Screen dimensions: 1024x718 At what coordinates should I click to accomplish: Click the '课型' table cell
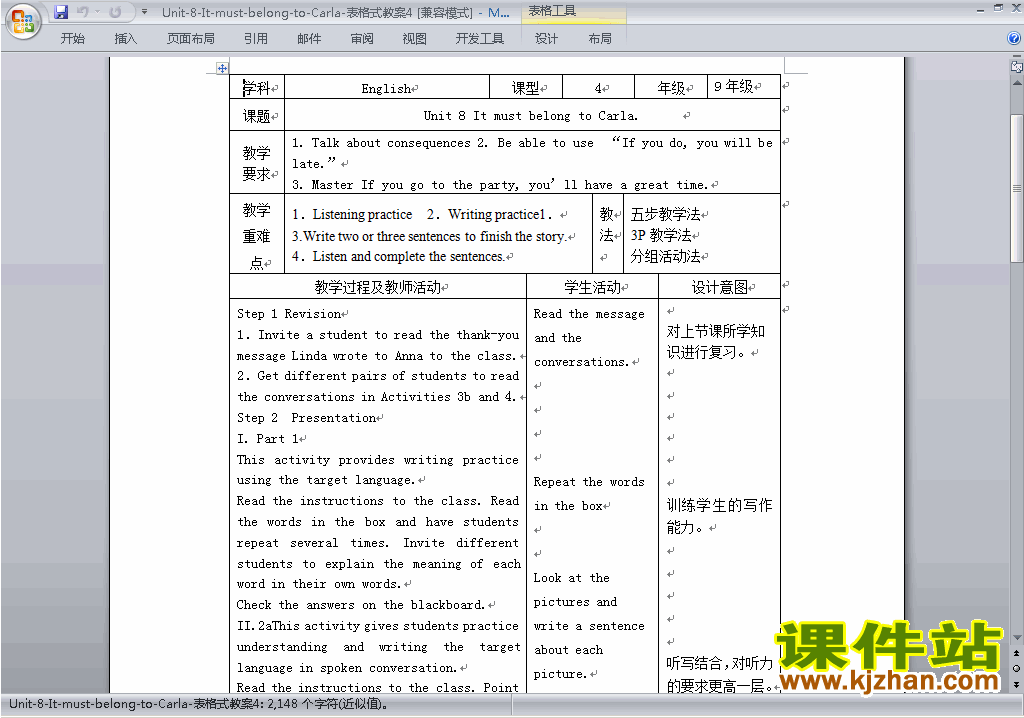point(526,88)
